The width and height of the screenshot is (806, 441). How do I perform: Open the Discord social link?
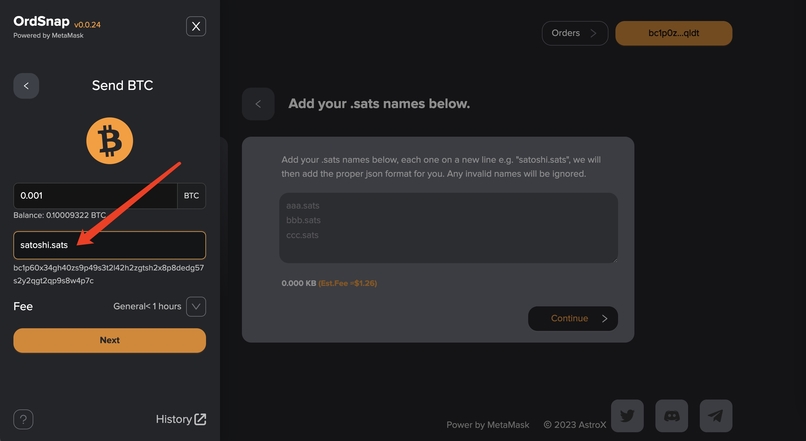click(671, 416)
